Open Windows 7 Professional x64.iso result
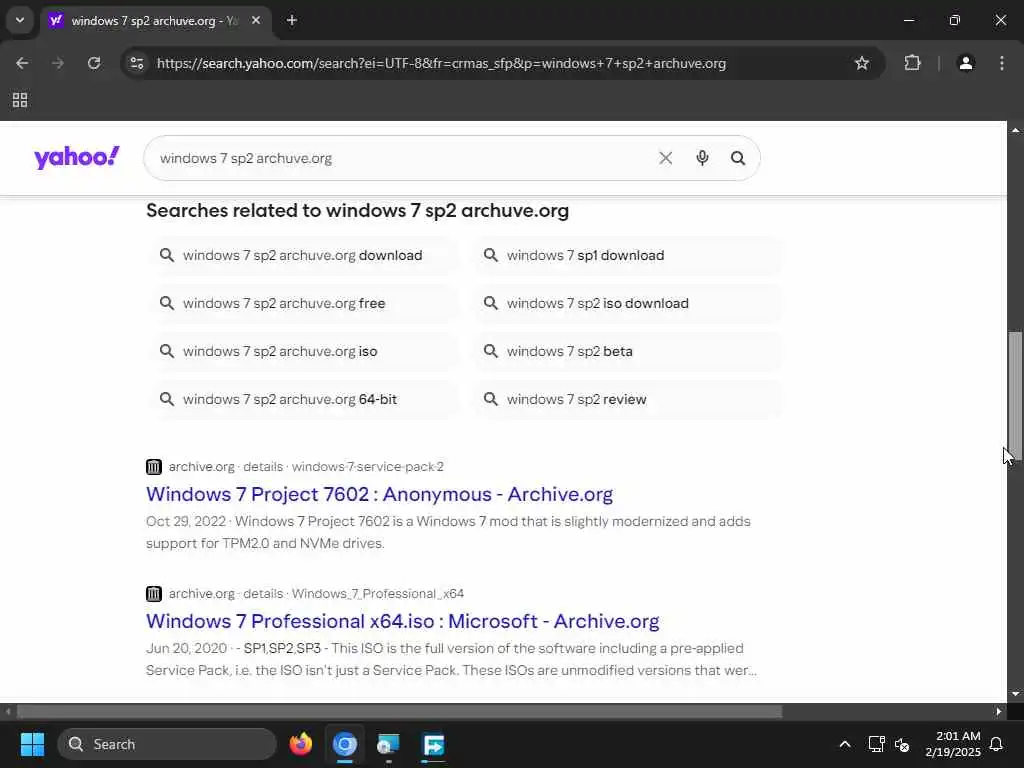Screen dimensions: 1024x768 point(402,621)
